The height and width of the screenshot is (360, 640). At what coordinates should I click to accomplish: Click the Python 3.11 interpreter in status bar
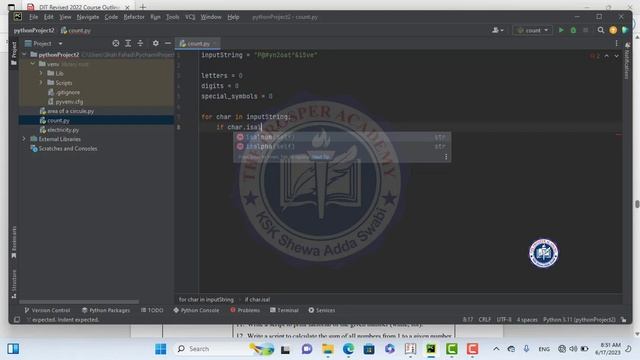579,320
